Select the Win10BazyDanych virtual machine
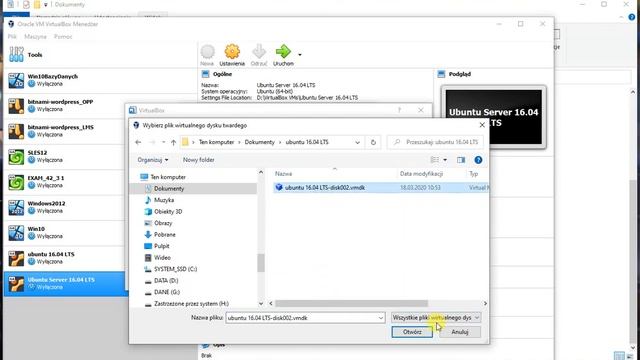Screen dimensions: 640x360 point(65,80)
